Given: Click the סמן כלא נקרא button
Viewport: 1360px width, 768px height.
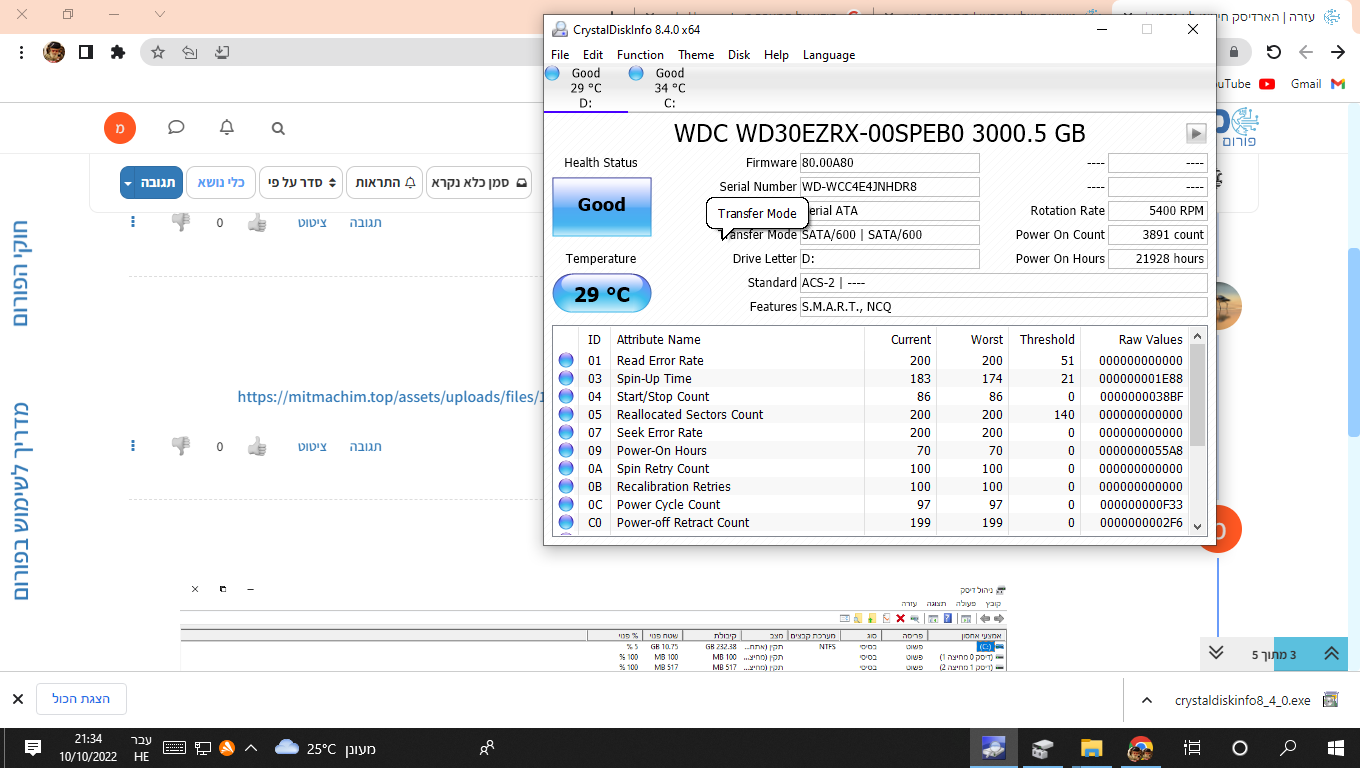Looking at the screenshot, I should pyautogui.click(x=479, y=183).
